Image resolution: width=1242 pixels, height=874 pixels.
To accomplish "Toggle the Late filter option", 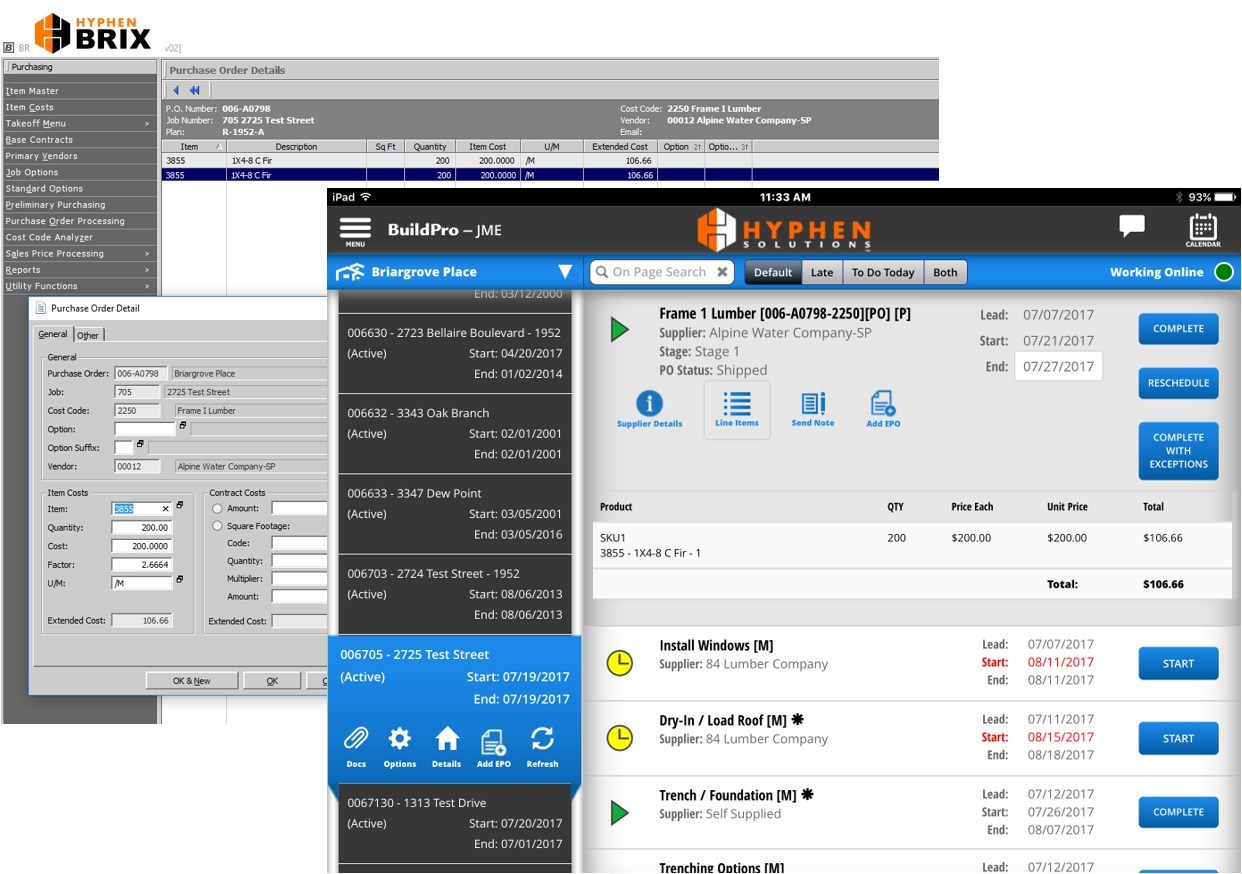I will [x=822, y=272].
